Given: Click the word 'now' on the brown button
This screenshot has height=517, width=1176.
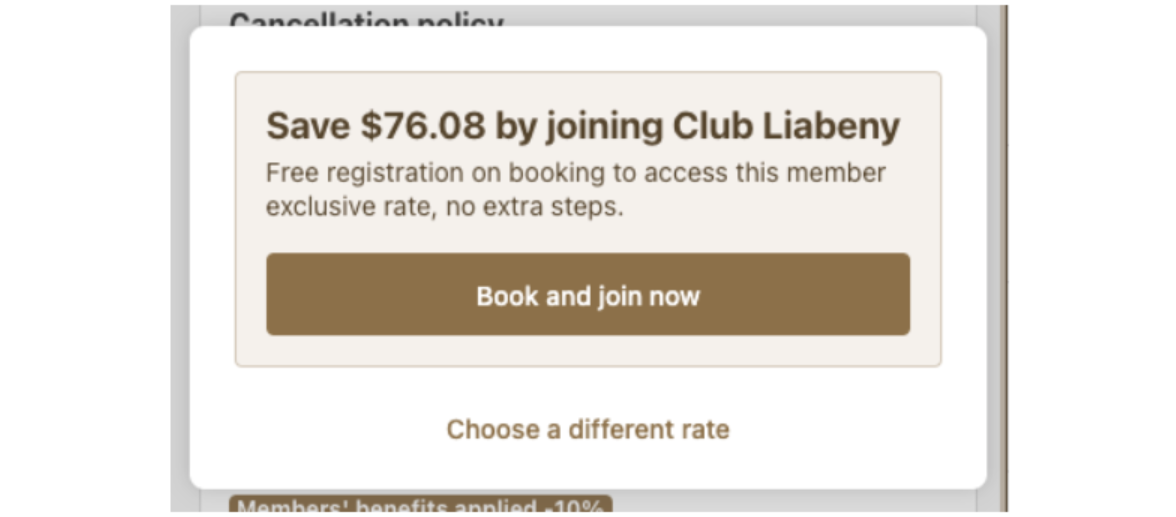Looking at the screenshot, I should [x=675, y=296].
